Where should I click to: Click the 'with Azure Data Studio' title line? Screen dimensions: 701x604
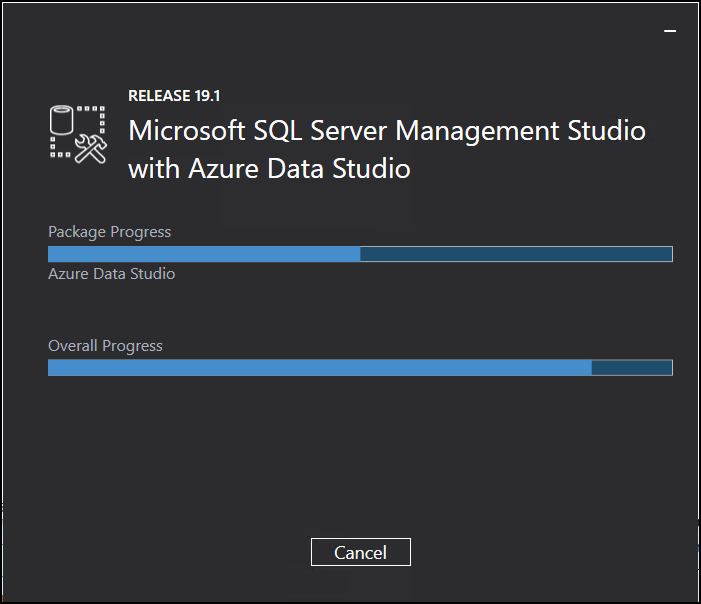(269, 169)
